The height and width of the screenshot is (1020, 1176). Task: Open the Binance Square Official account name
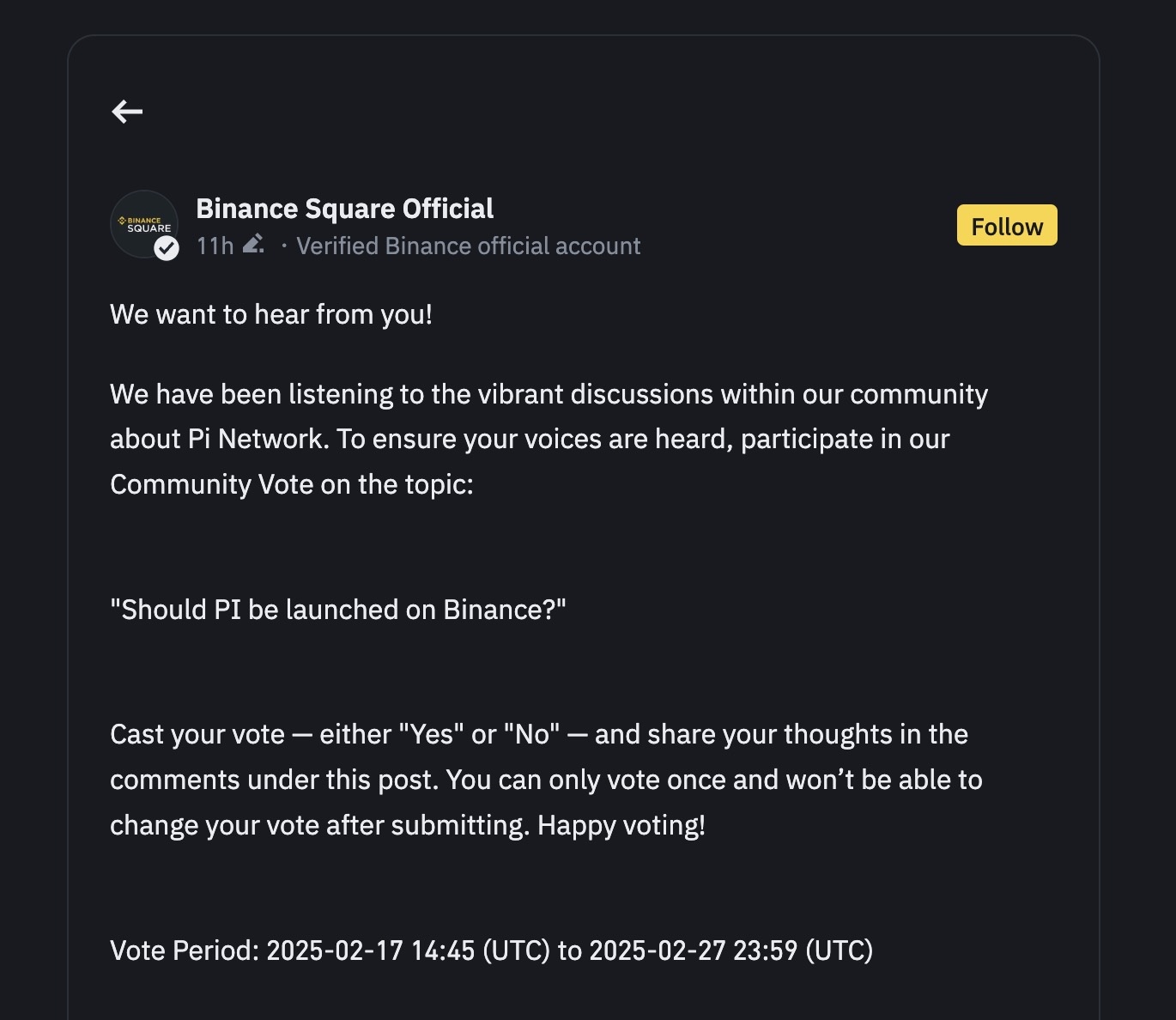tap(344, 209)
